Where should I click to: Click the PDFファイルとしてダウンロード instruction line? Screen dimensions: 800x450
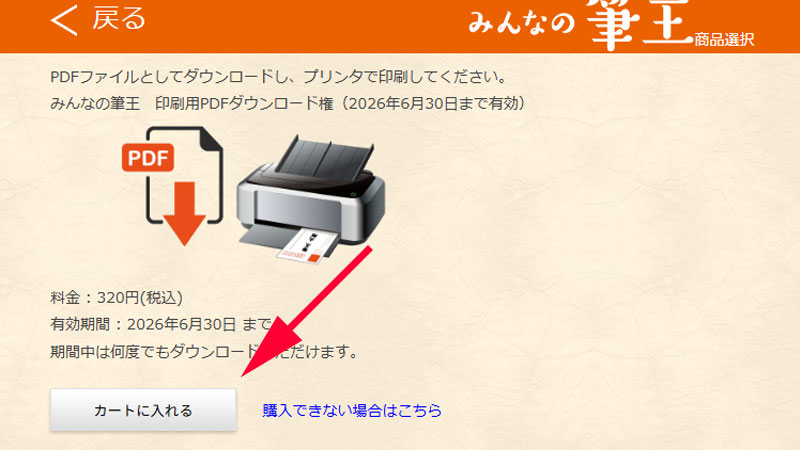point(279,77)
